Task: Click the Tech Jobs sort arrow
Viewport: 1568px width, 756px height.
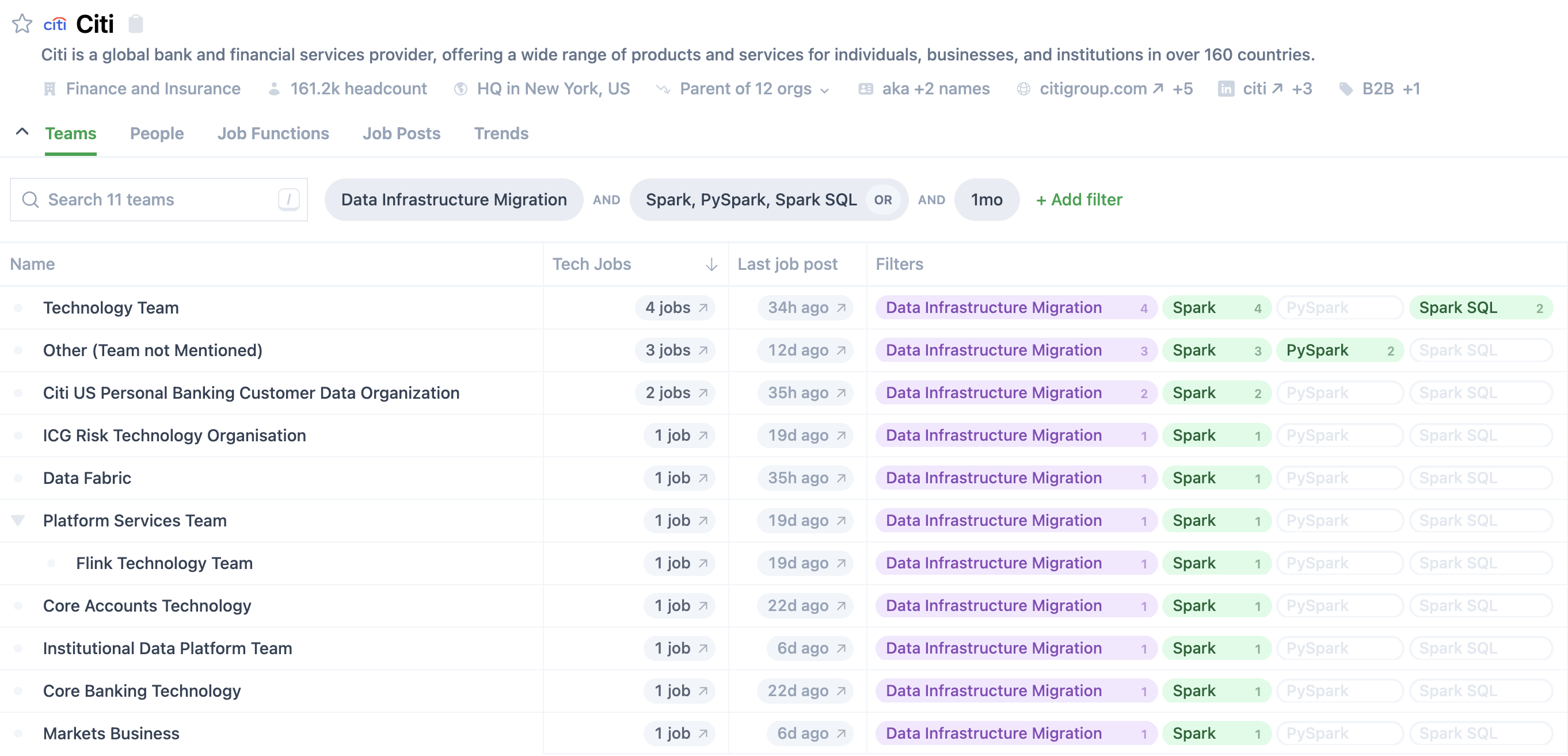Action: pyautogui.click(x=711, y=265)
